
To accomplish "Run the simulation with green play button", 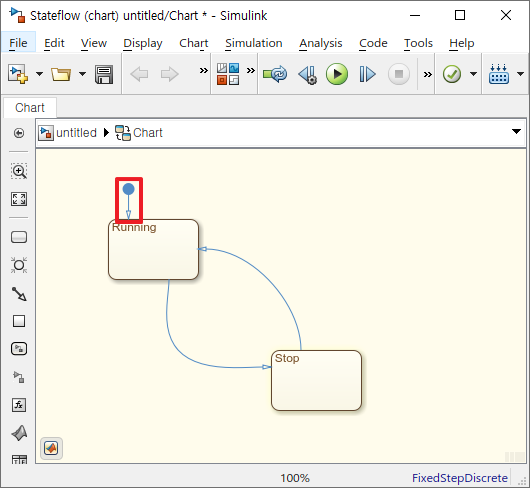I will (x=337, y=74).
